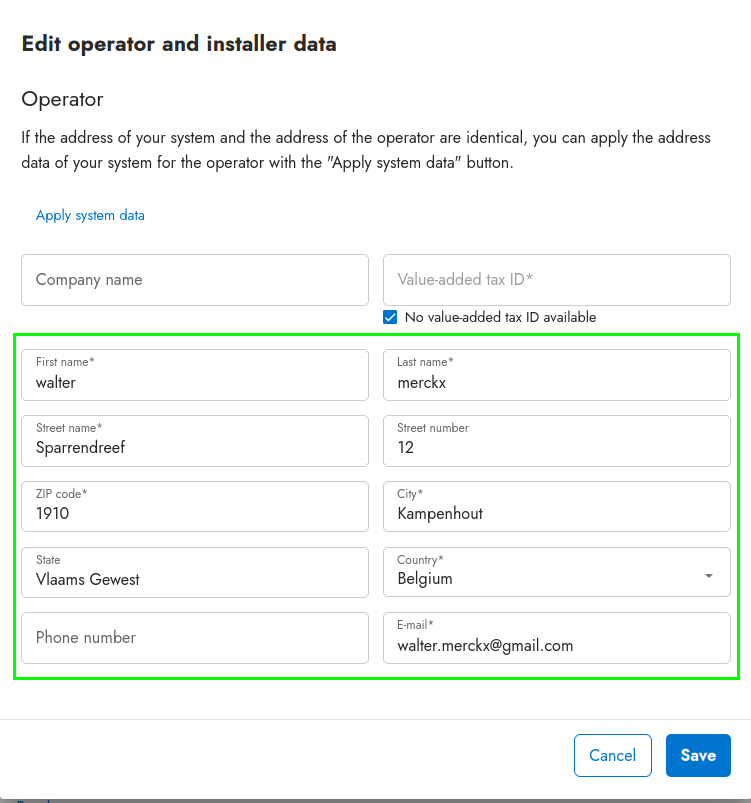The width and height of the screenshot is (751, 803).
Task: Focus the Company name field
Action: pos(195,280)
